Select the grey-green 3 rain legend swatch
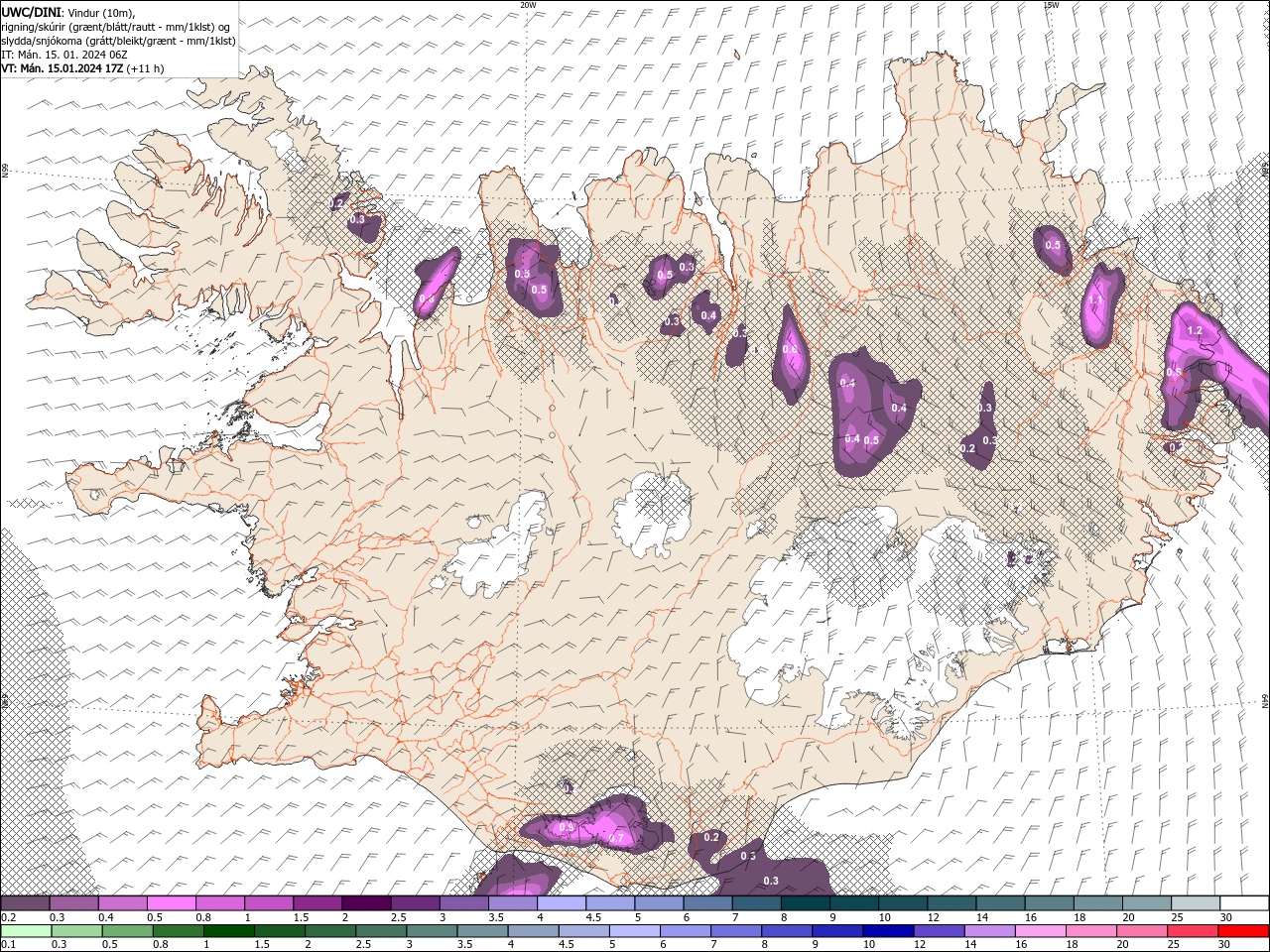 pyautogui.click(x=432, y=931)
